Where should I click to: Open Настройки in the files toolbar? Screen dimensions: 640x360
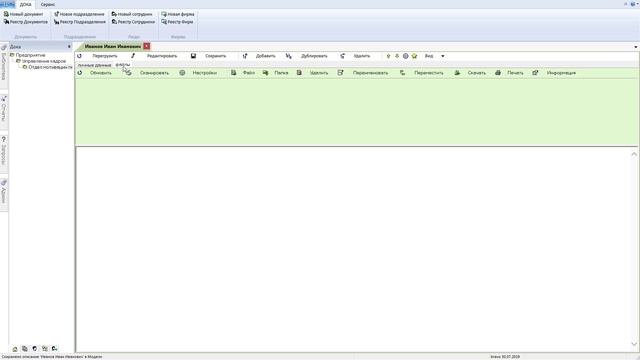coord(198,73)
